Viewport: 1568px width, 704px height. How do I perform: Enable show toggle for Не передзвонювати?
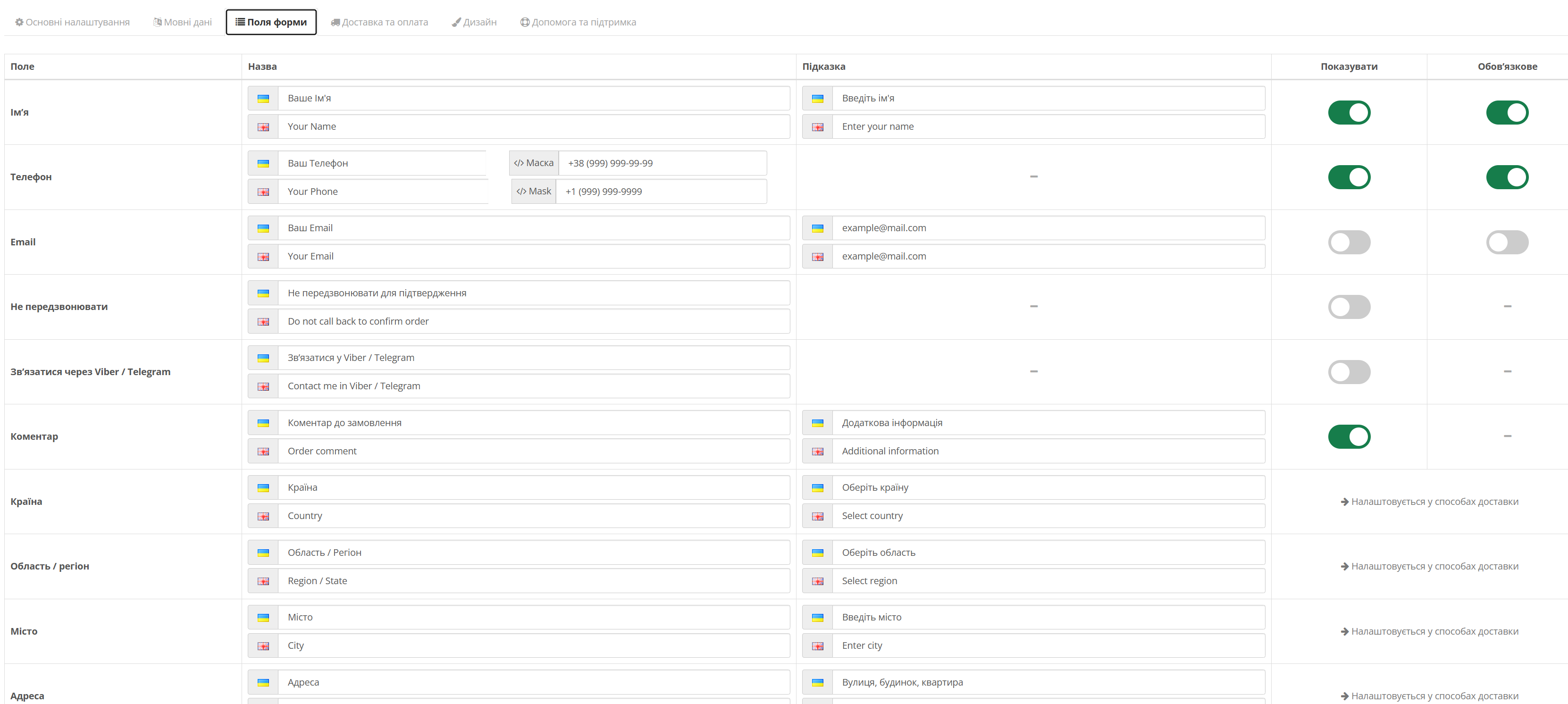1349,307
